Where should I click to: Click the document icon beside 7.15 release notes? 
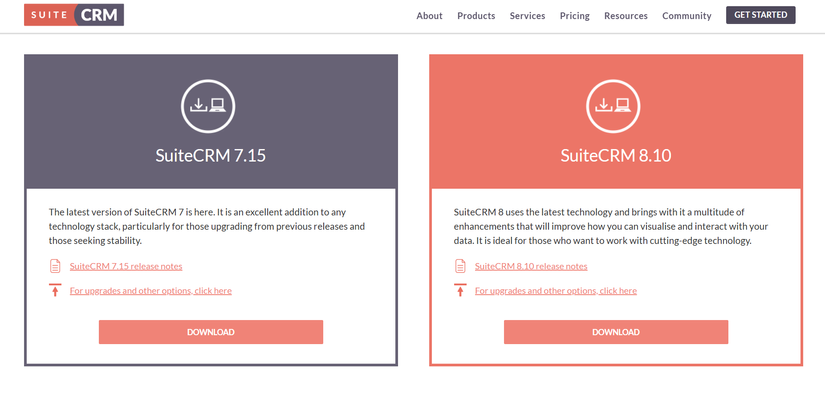[55, 266]
